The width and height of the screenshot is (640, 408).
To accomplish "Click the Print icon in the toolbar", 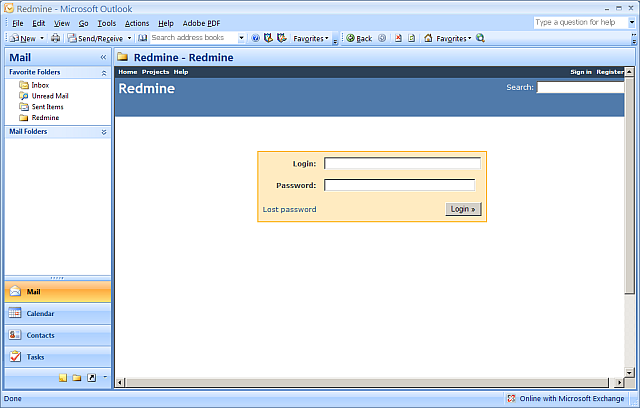I will click(x=55, y=38).
